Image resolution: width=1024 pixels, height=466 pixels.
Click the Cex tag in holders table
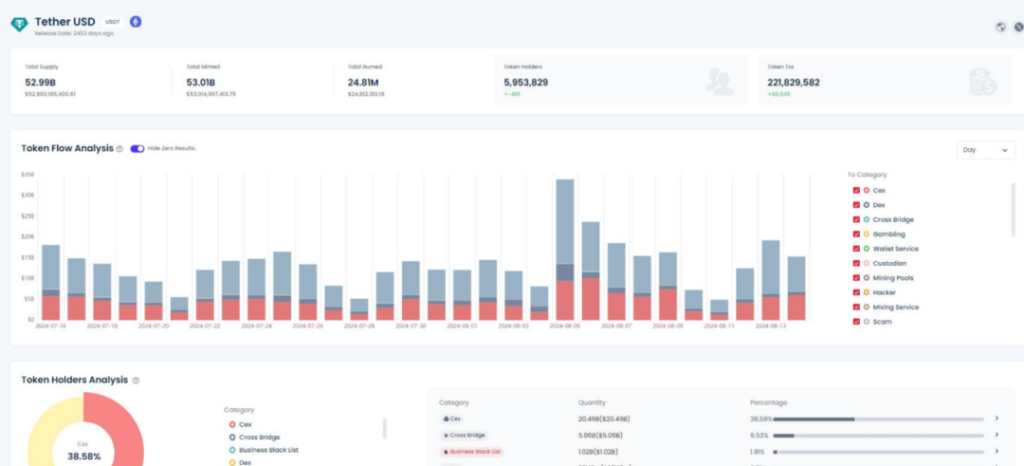tap(452, 418)
